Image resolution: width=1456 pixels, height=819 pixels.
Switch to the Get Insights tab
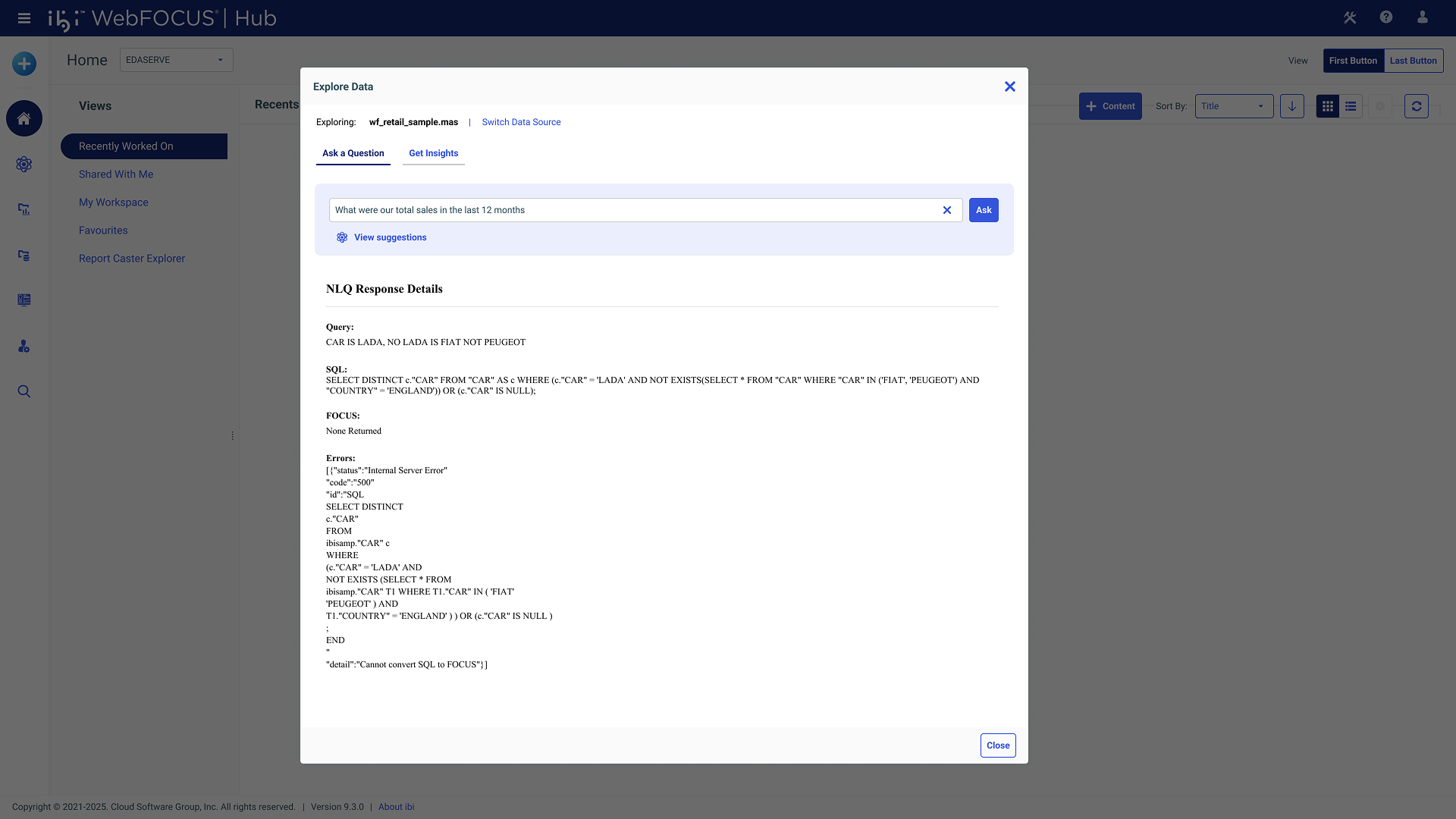pos(433,153)
